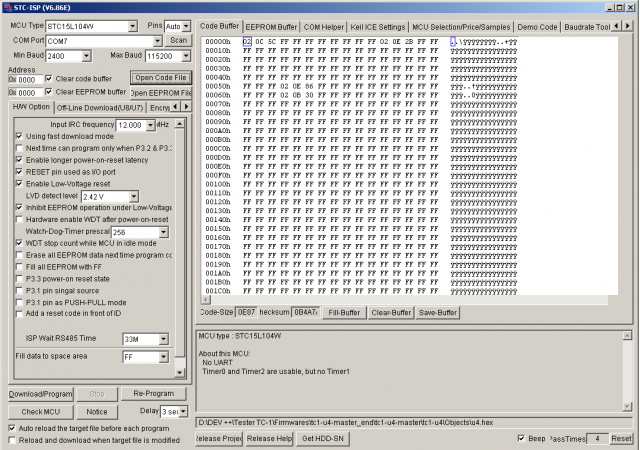Screen dimensions: 640x450
Task: Click the Release Help button
Action: pyautogui.click(x=269, y=439)
